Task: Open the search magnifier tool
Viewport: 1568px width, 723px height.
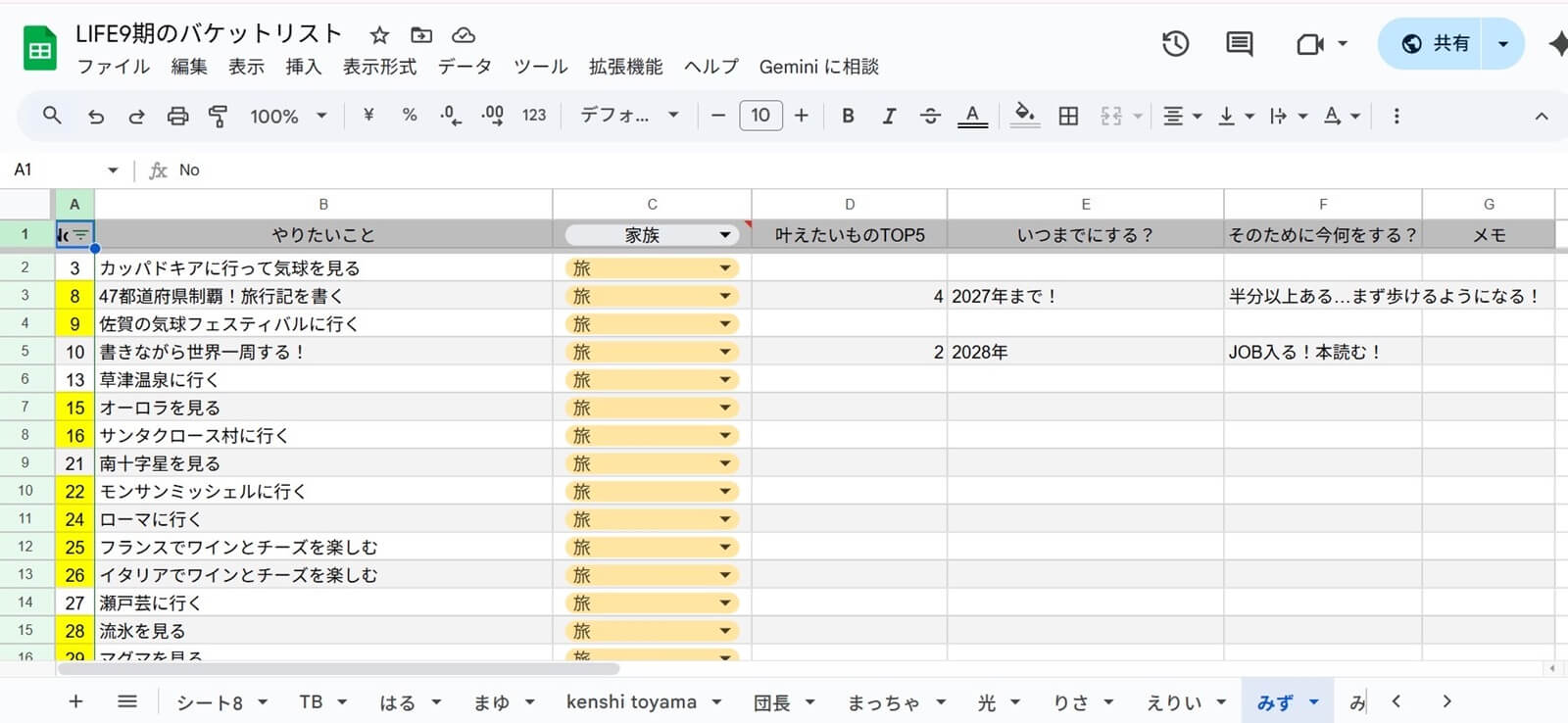Action: pyautogui.click(x=52, y=116)
